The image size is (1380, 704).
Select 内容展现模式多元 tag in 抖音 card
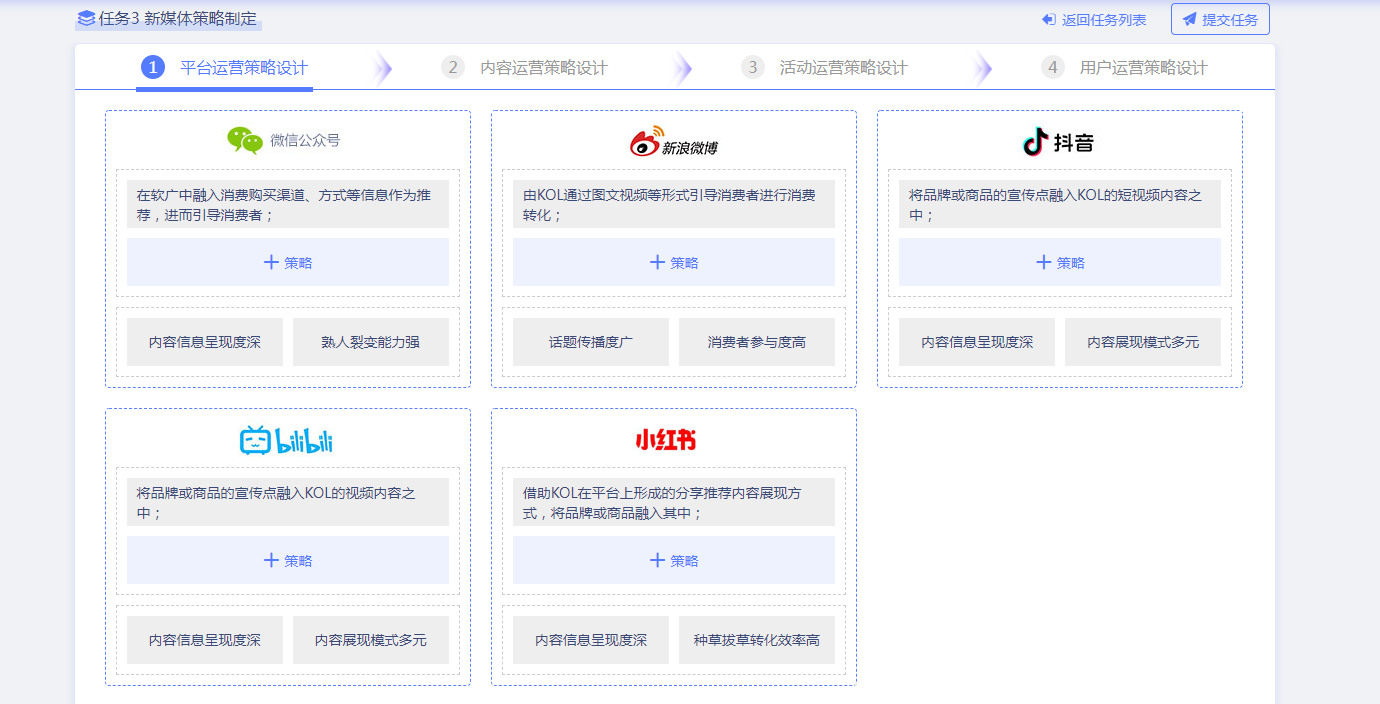click(x=1143, y=342)
